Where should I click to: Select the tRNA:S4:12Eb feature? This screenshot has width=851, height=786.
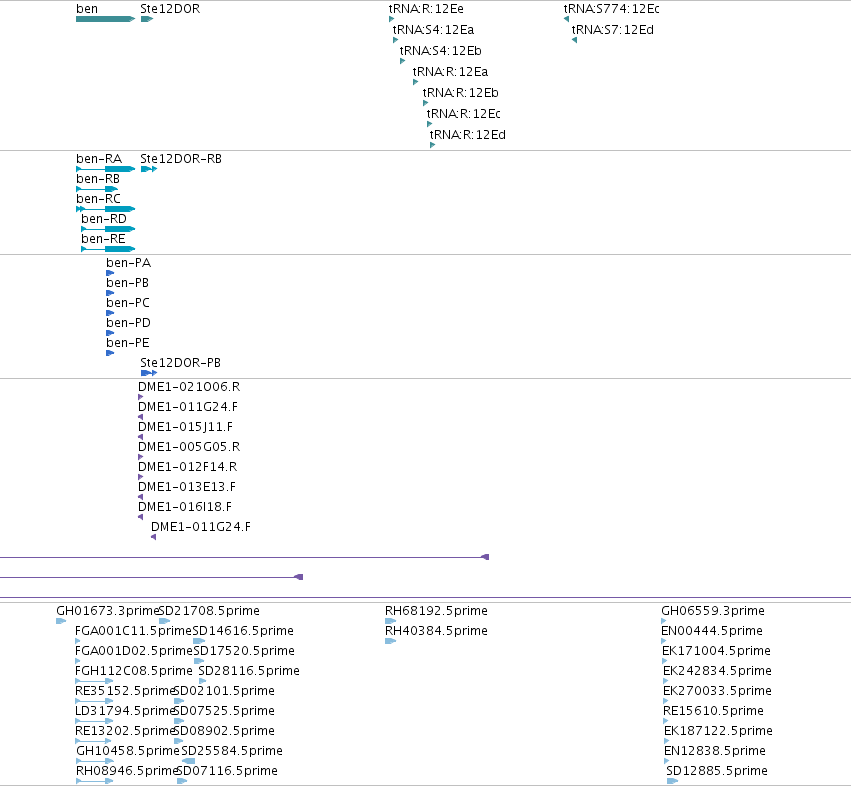tap(402, 61)
